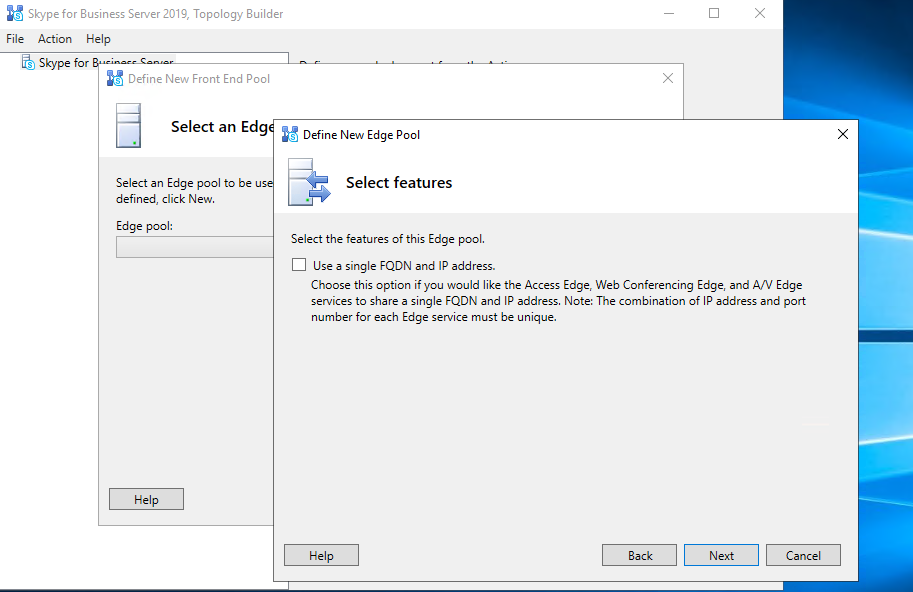
Task: Enable Use a single FQDN and IP address
Action: [299, 266]
